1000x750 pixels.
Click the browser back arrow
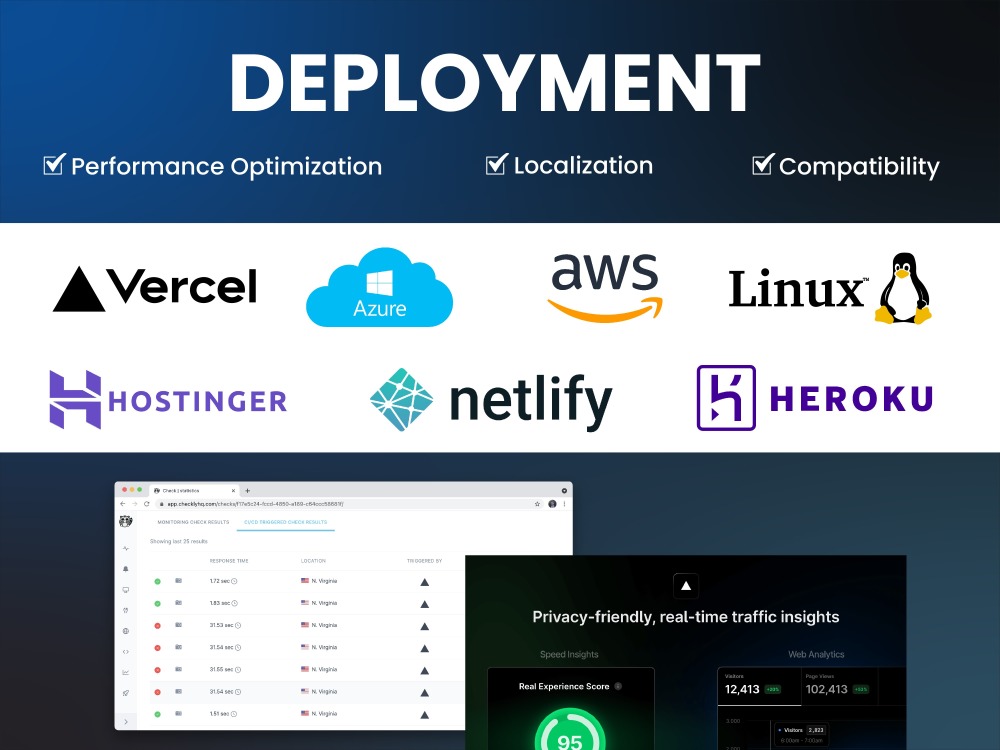pos(123,504)
